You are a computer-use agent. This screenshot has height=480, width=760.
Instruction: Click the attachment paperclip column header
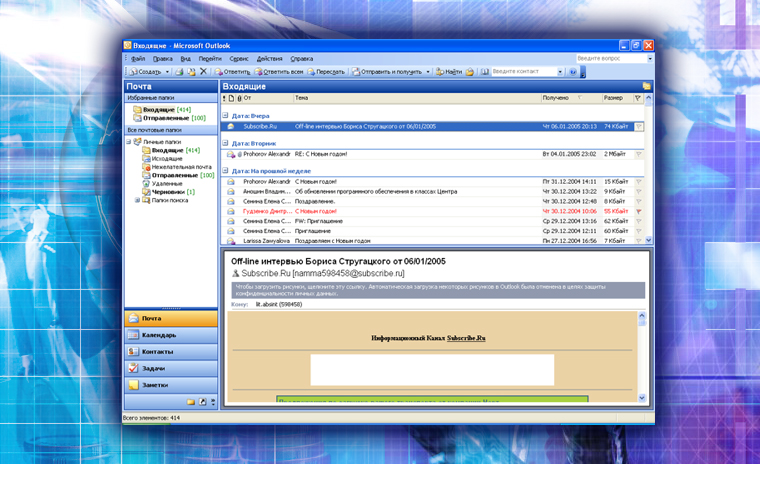239,98
